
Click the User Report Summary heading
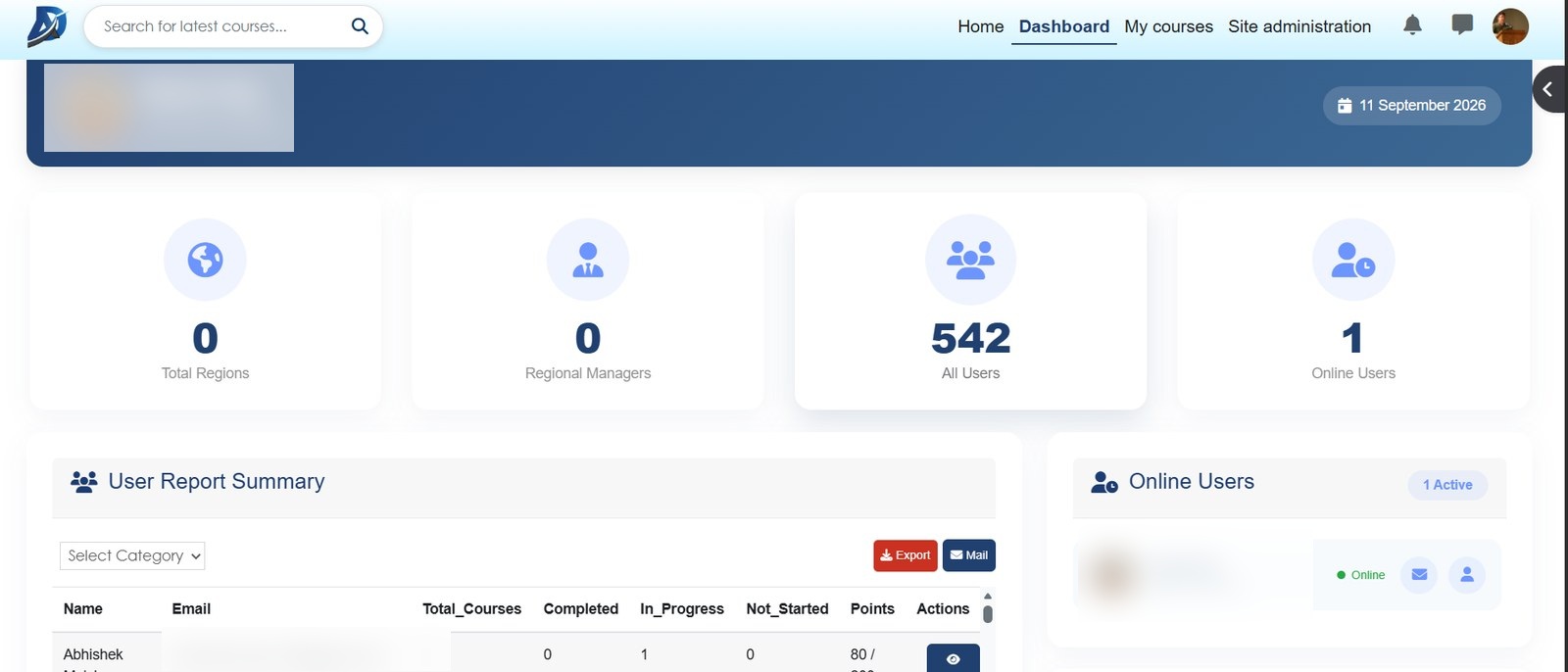[217, 481]
